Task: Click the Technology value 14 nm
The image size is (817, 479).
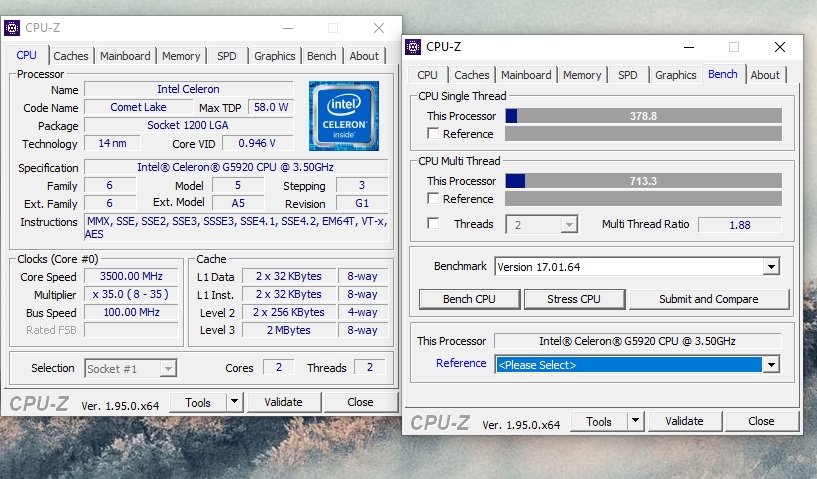Action: coord(112,143)
